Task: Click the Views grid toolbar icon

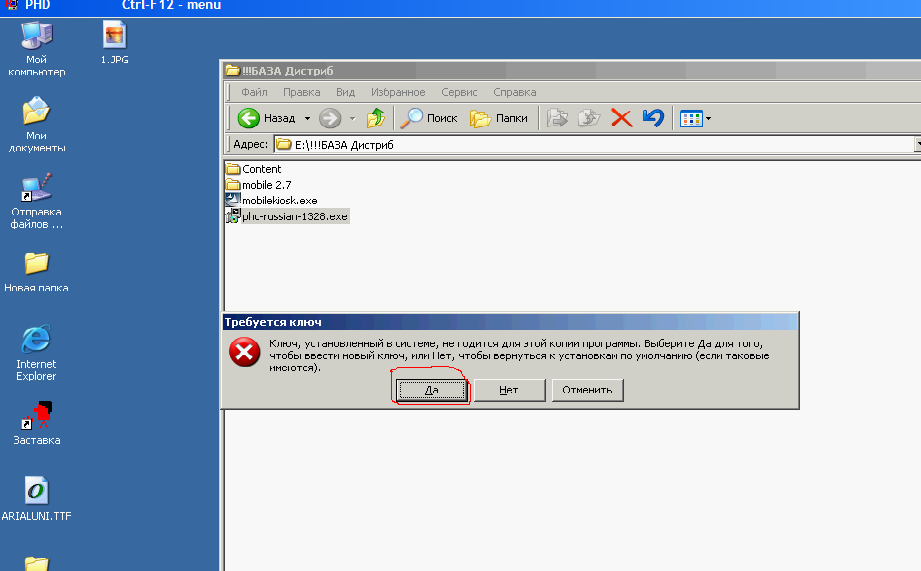Action: [x=691, y=119]
